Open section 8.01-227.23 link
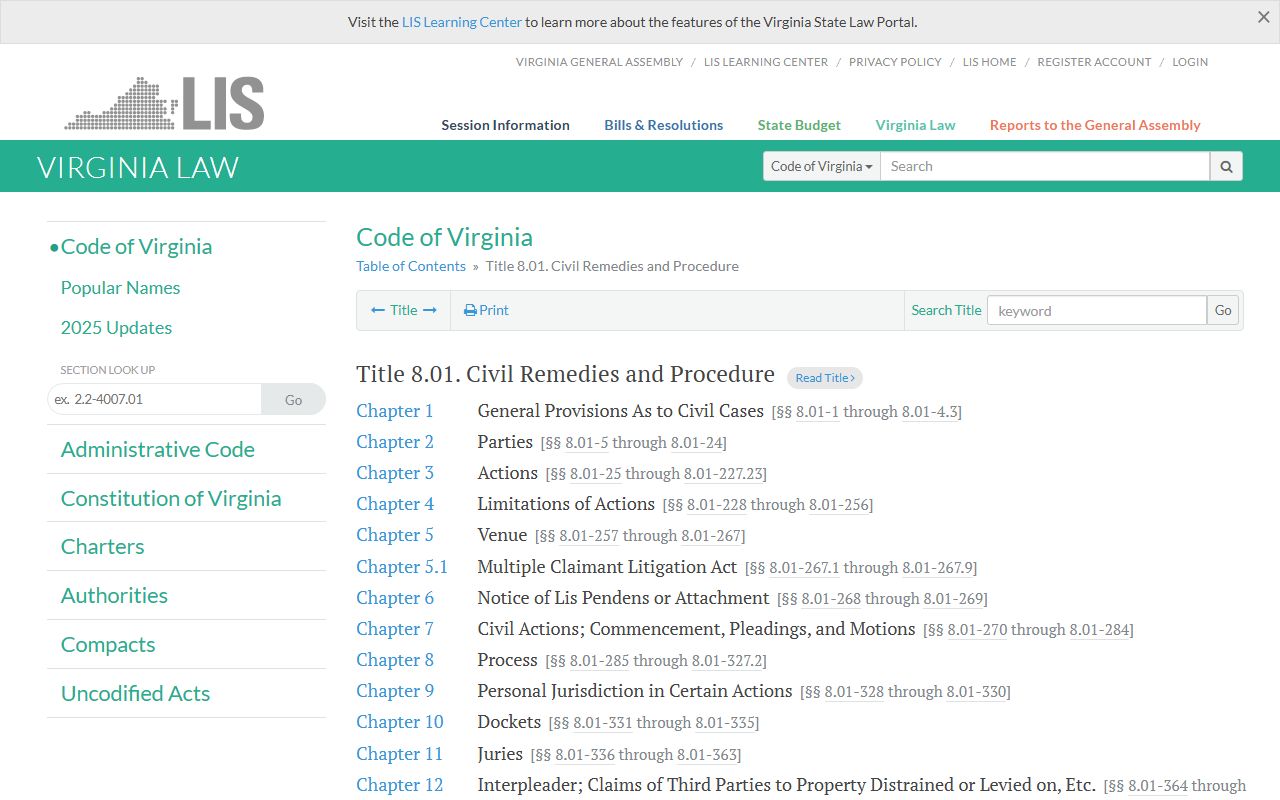 click(723, 474)
